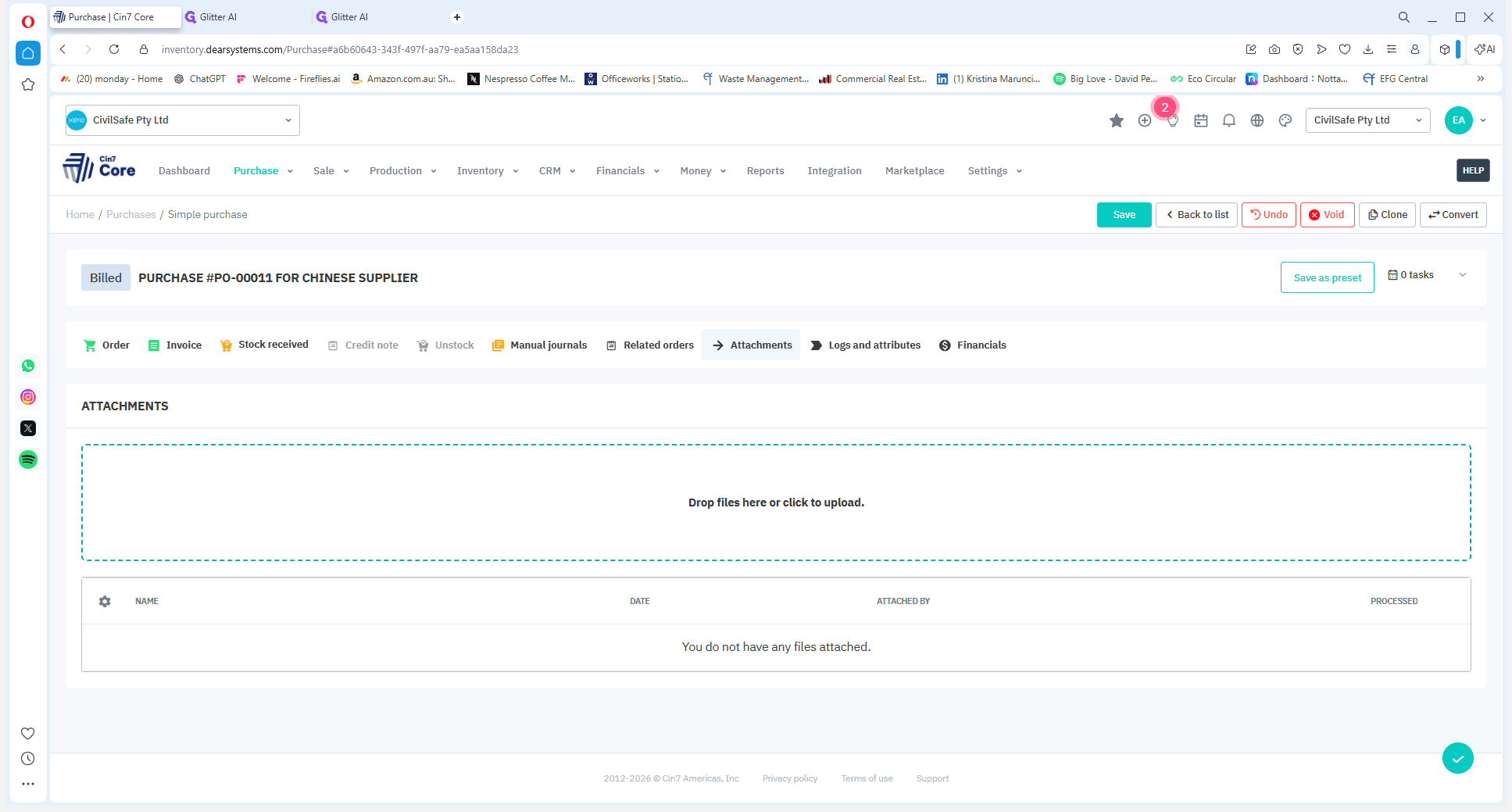Open the lightbulb tips icon

tap(1172, 121)
